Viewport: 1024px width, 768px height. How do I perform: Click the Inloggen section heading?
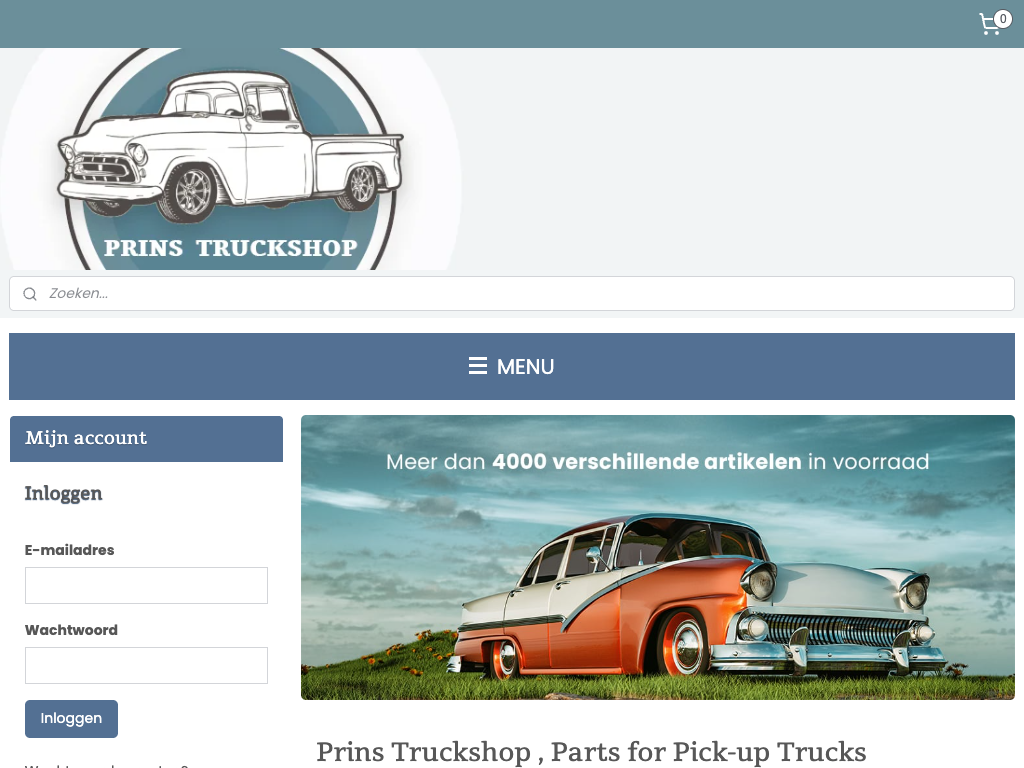coord(63,494)
